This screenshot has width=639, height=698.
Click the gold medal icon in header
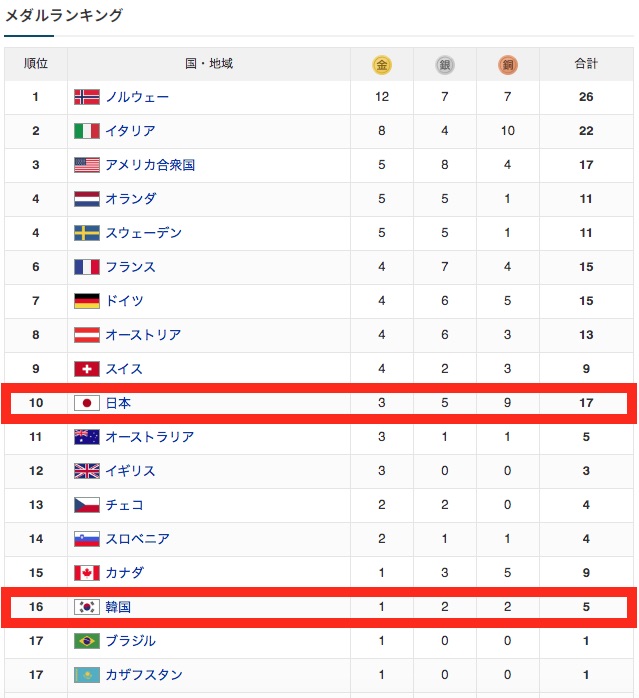381,65
